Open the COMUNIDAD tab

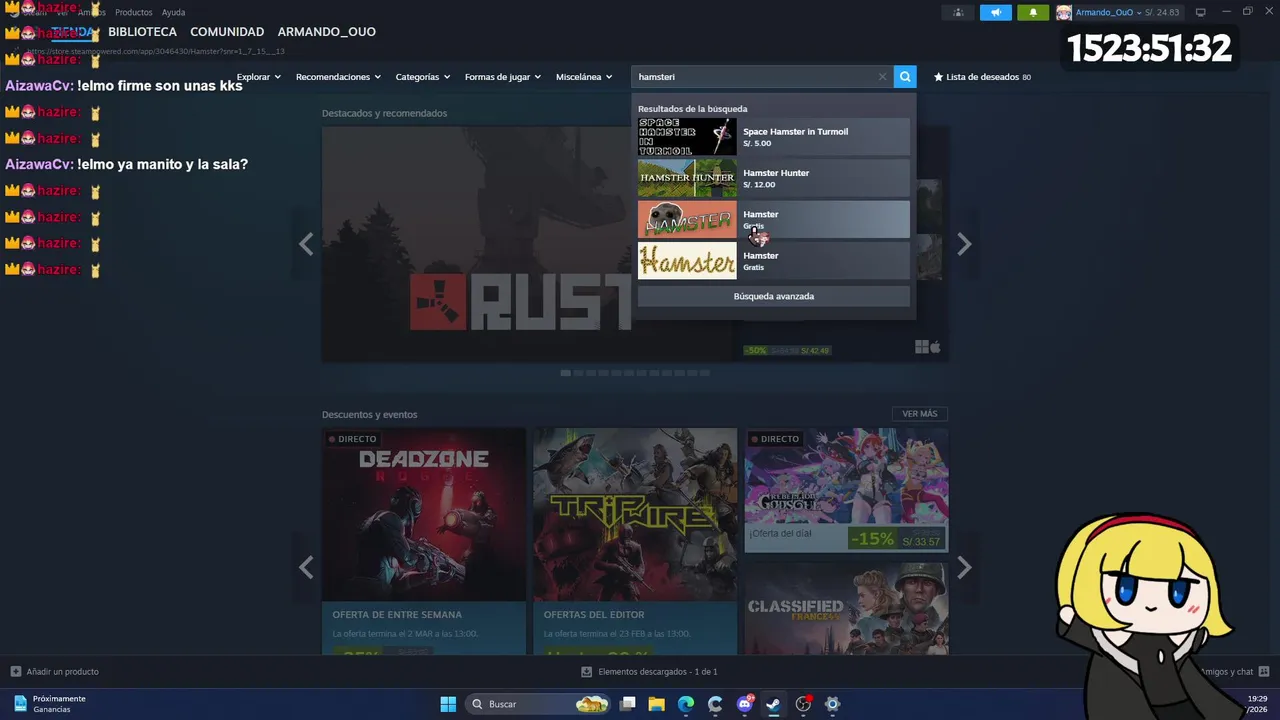tap(227, 32)
